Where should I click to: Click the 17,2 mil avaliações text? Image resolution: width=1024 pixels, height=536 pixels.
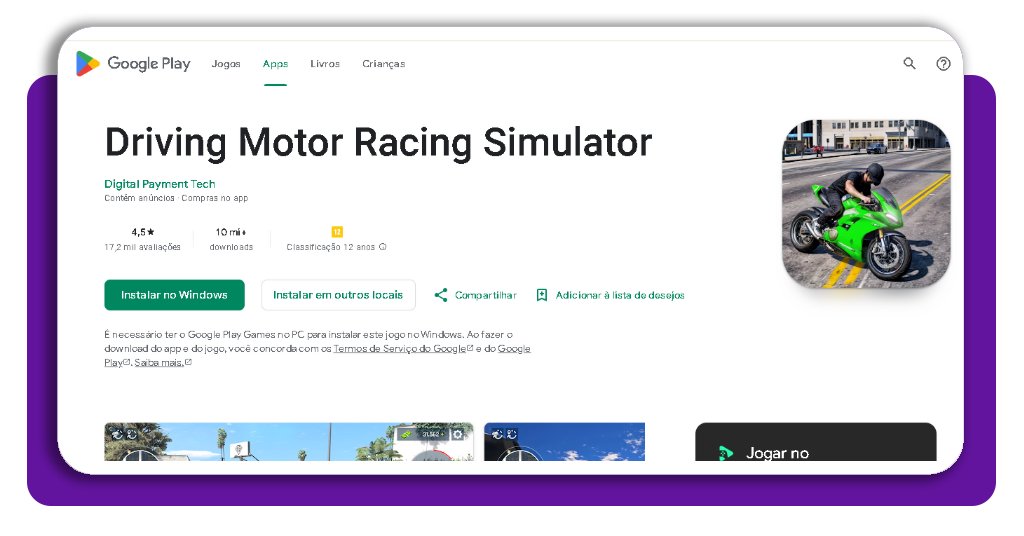[x=142, y=247]
